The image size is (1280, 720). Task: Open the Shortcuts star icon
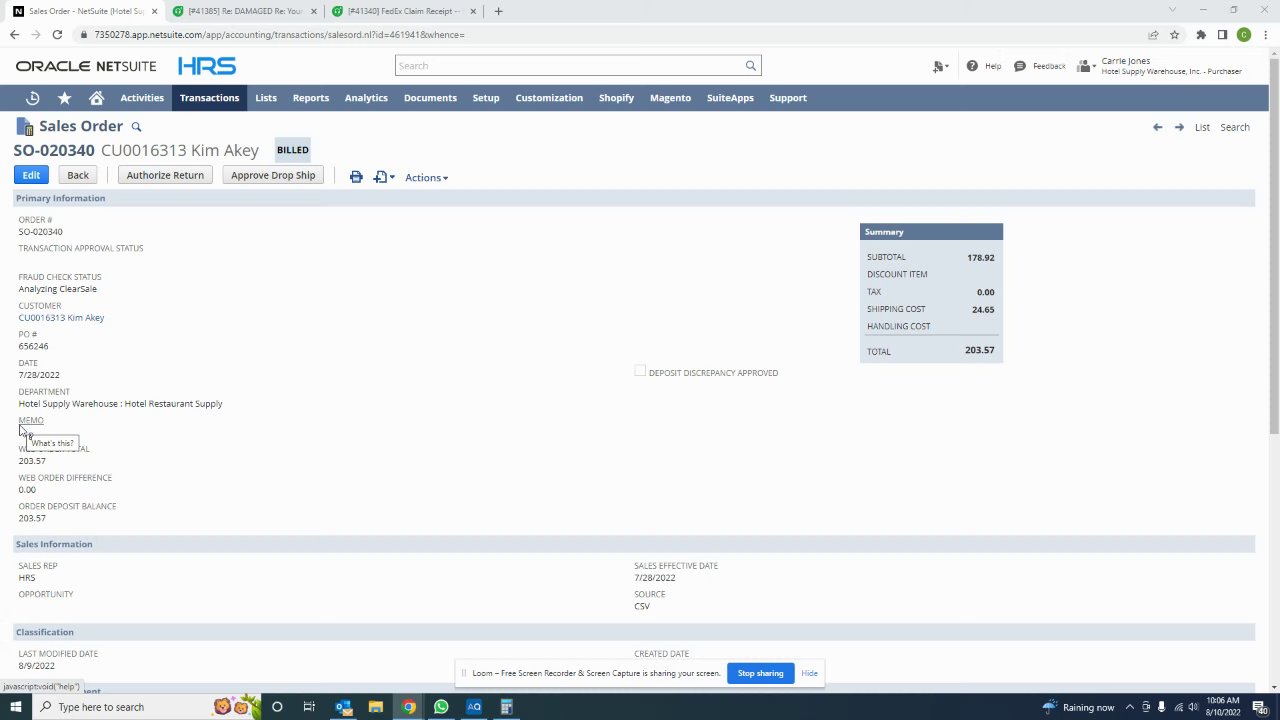point(65,98)
